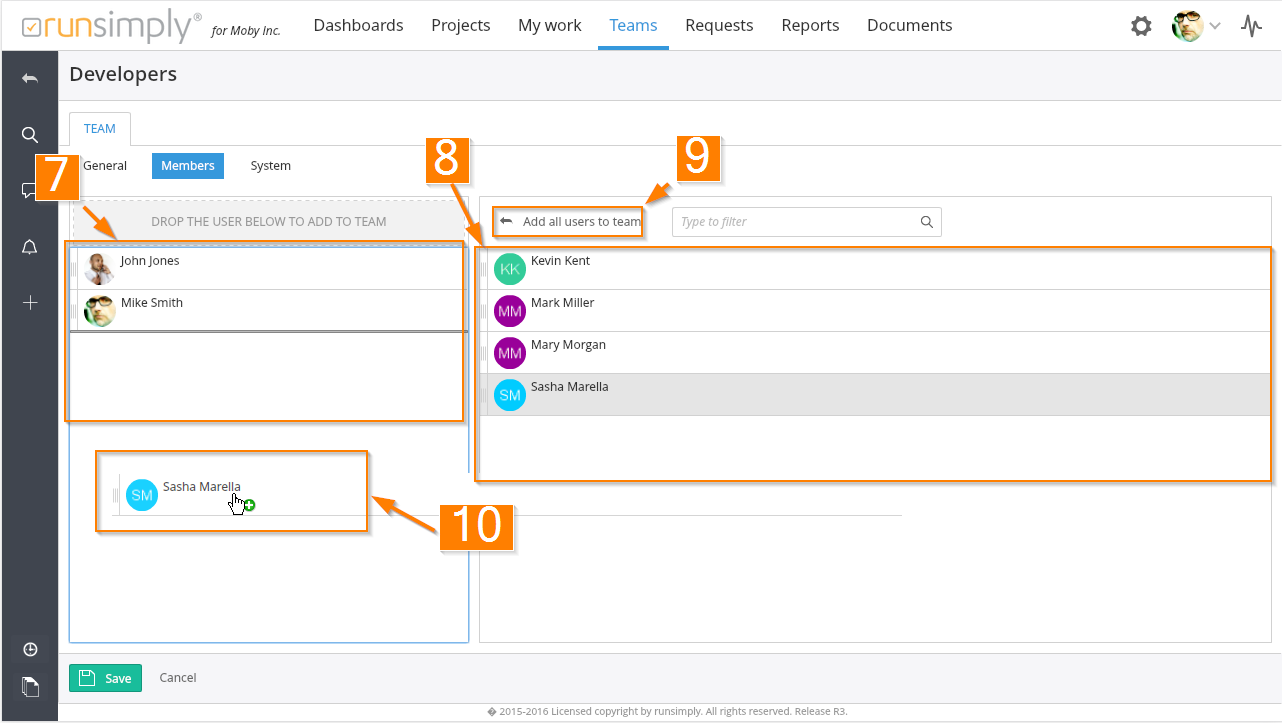Select the TEAM tab

click(100, 129)
